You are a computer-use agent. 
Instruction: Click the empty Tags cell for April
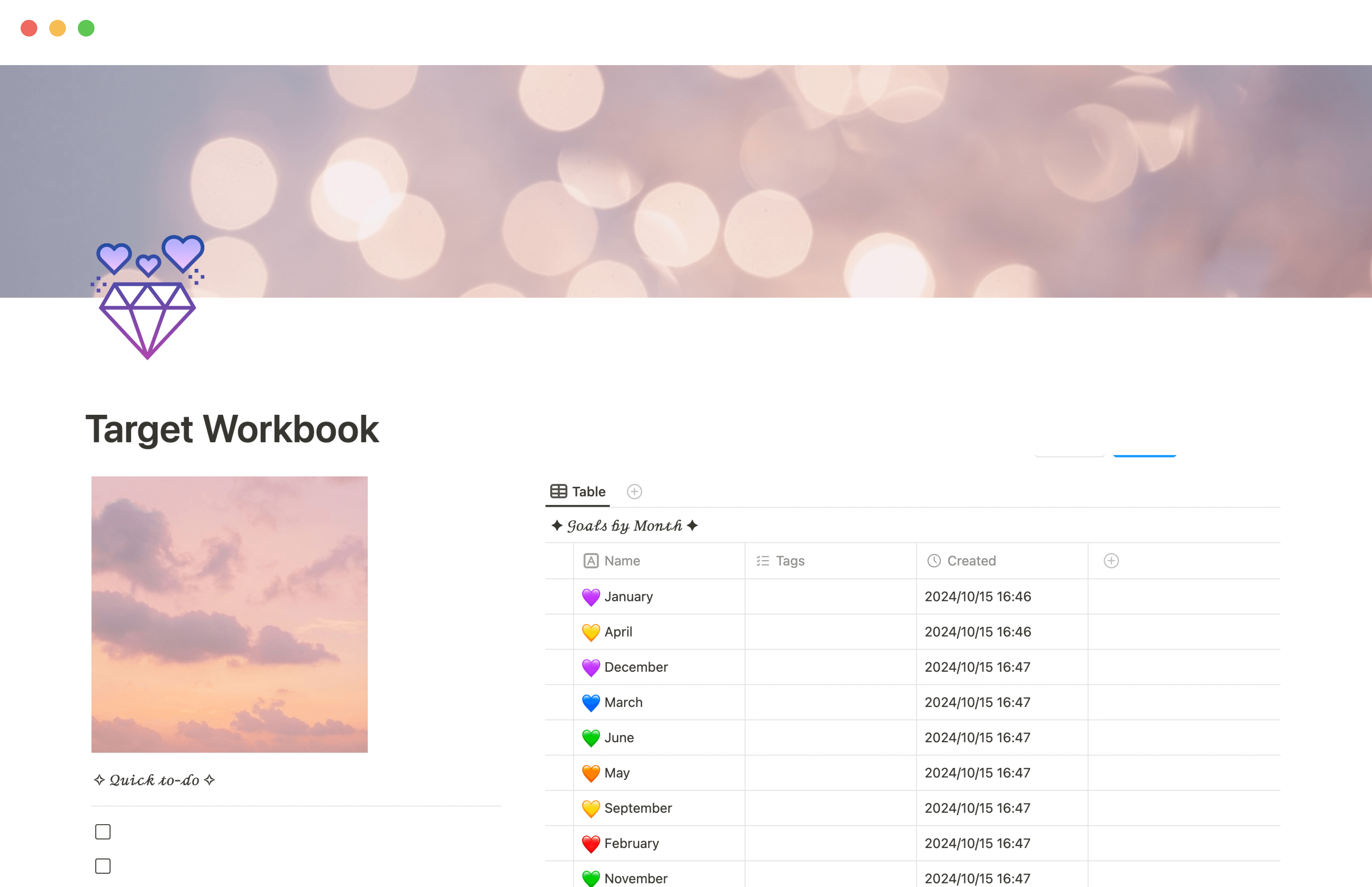coord(830,632)
